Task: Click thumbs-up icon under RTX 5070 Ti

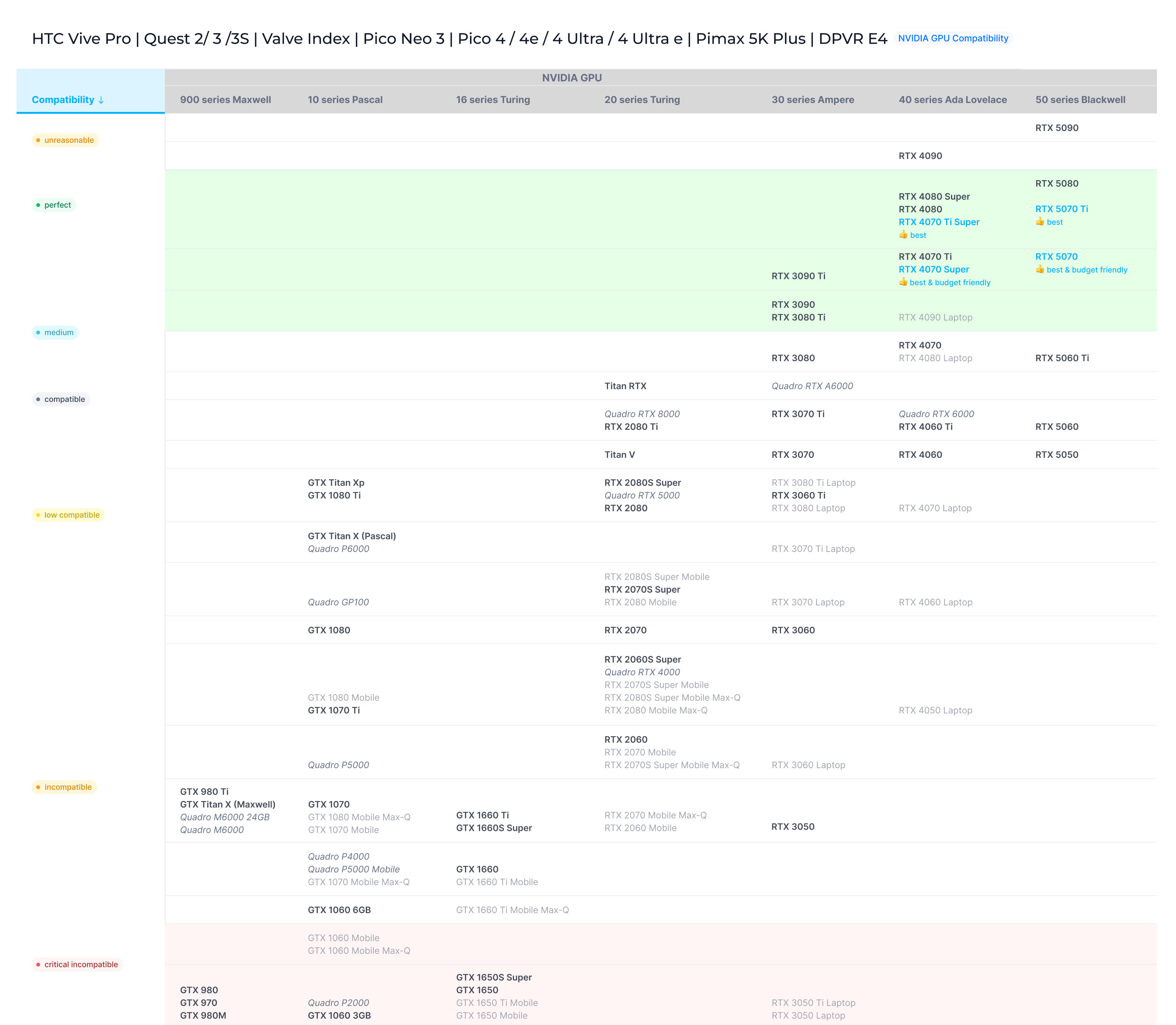Action: pos(1040,221)
